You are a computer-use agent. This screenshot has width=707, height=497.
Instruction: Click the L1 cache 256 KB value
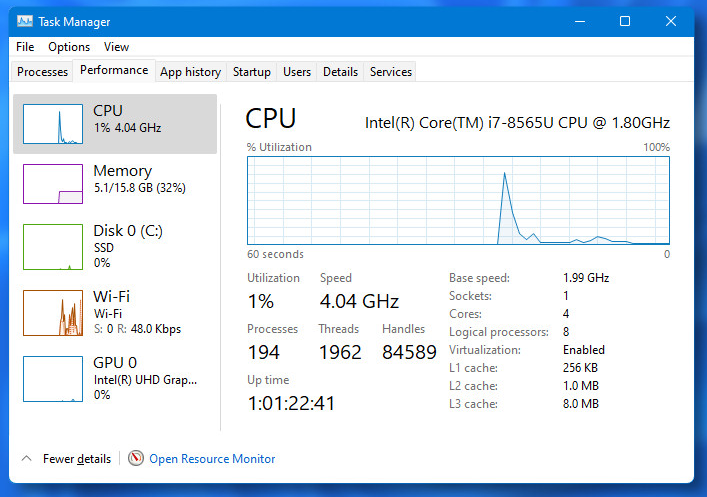pos(580,368)
